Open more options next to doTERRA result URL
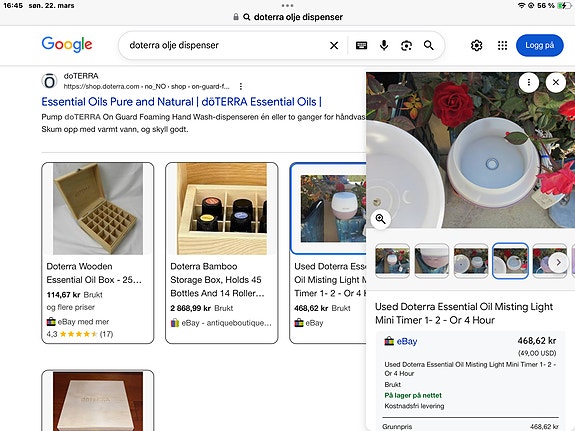Screen dimensions: 575x431 click(241, 87)
